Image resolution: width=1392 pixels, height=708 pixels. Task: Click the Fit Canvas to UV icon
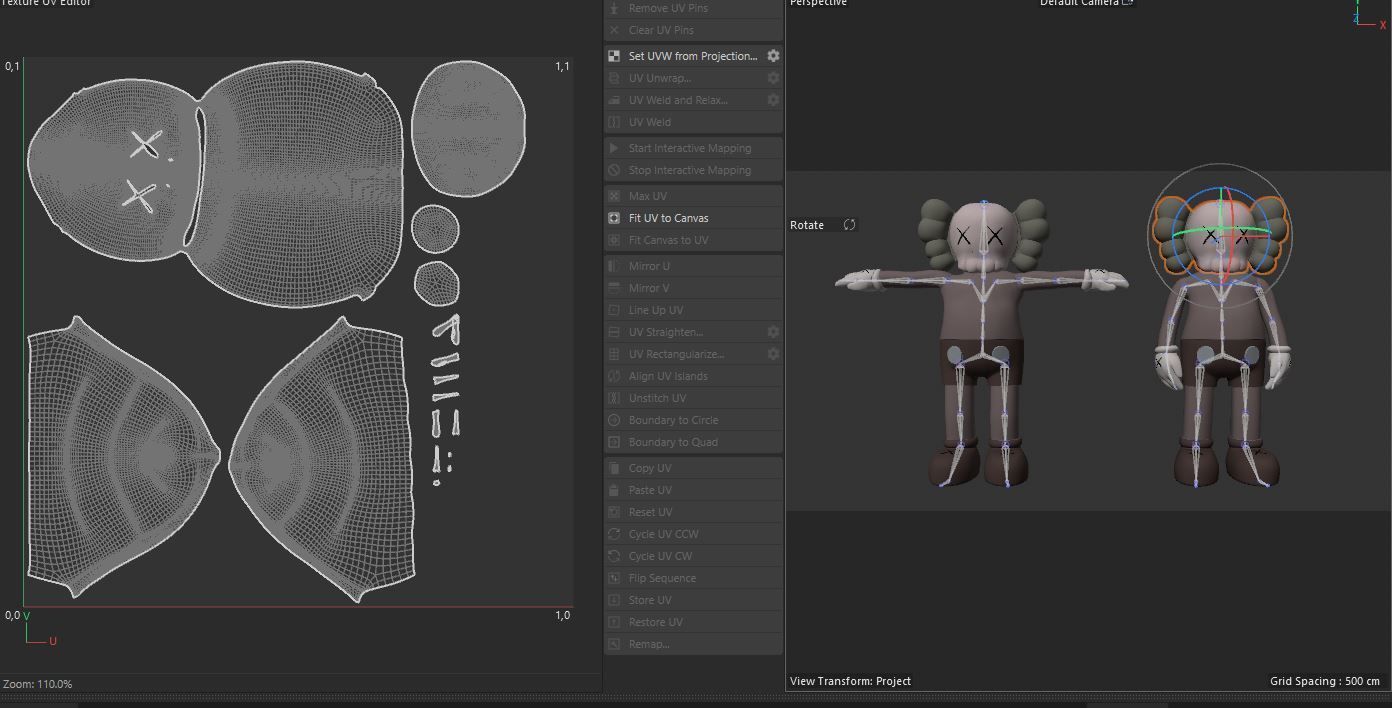point(614,240)
